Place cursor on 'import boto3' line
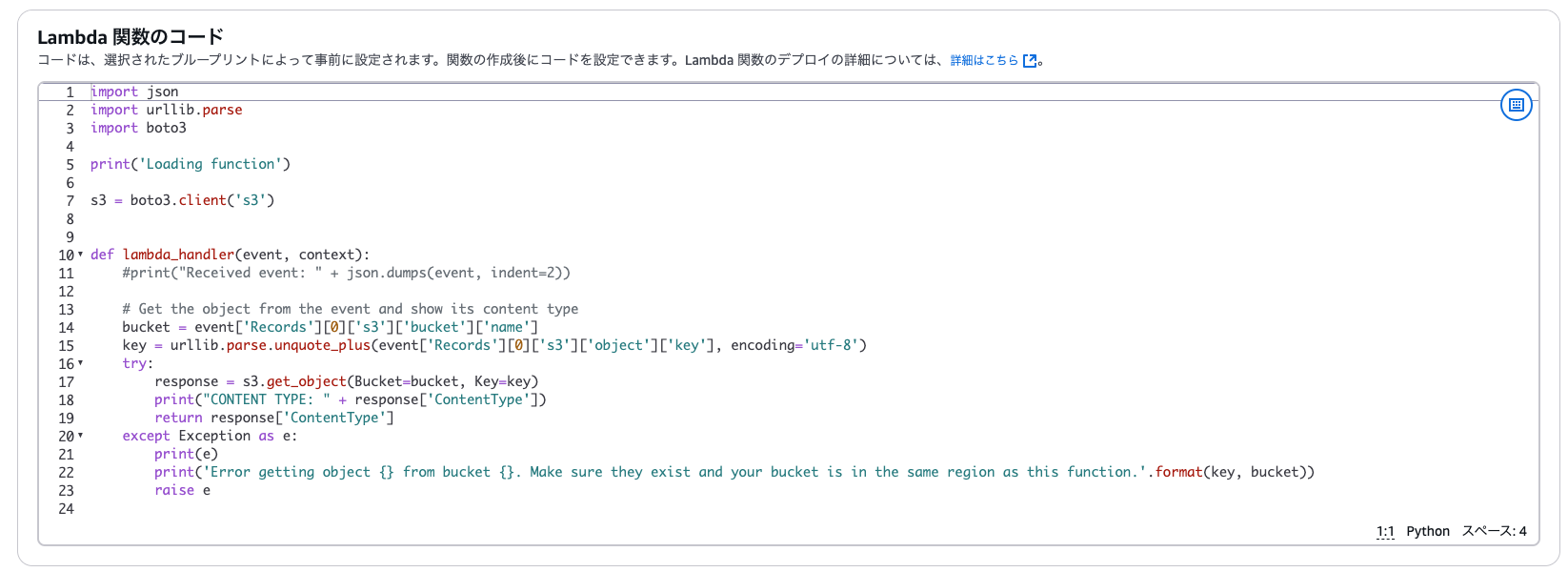 138,128
